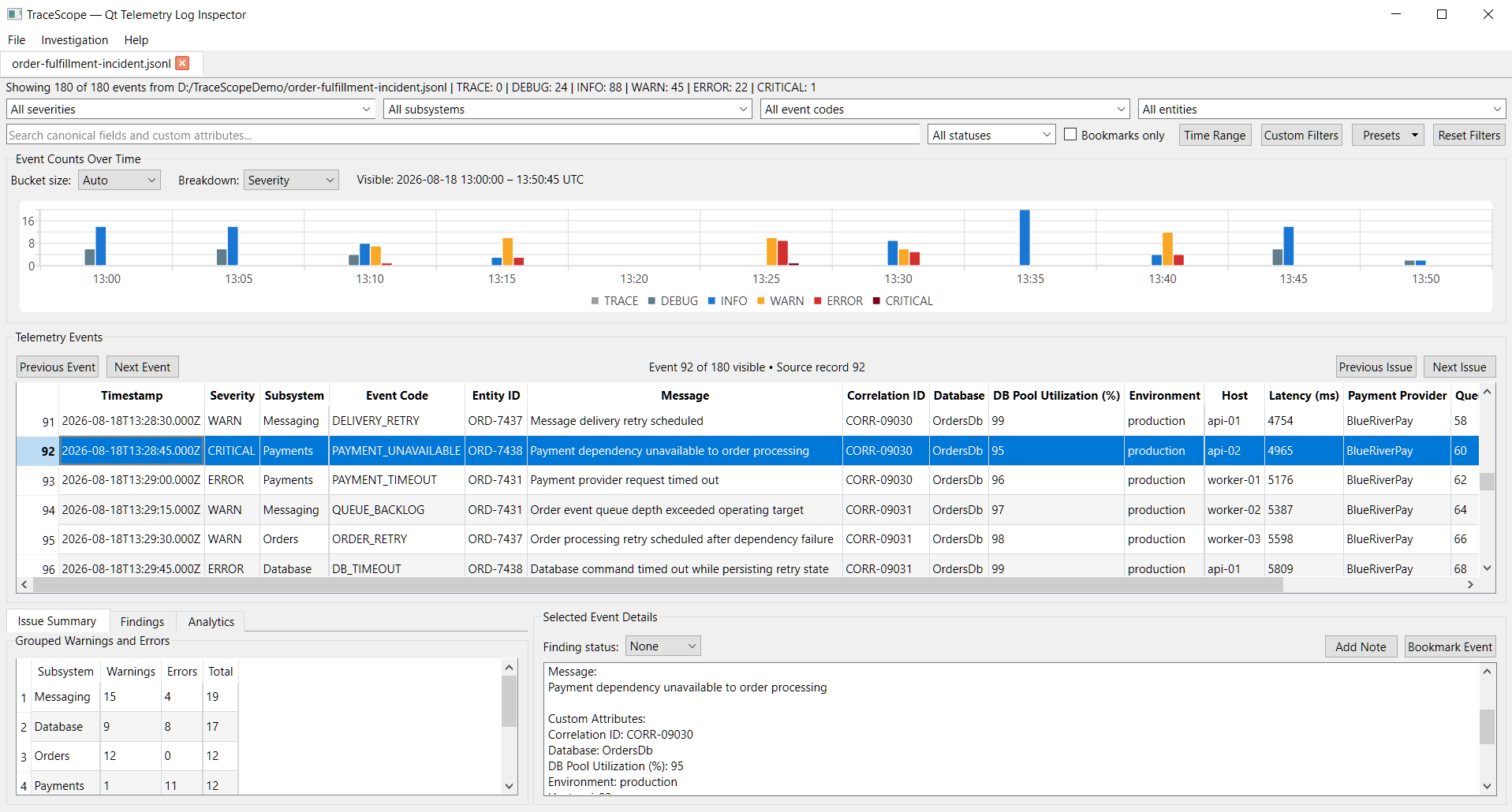Viewport: 1512px width, 812px height.
Task: Click the Time Range button
Action: [x=1215, y=135]
